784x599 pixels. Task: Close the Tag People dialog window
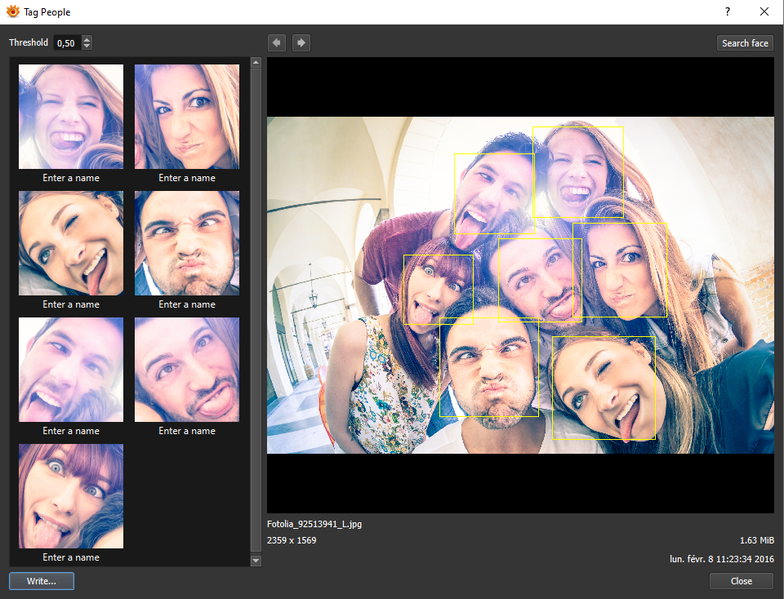pyautogui.click(x=764, y=11)
